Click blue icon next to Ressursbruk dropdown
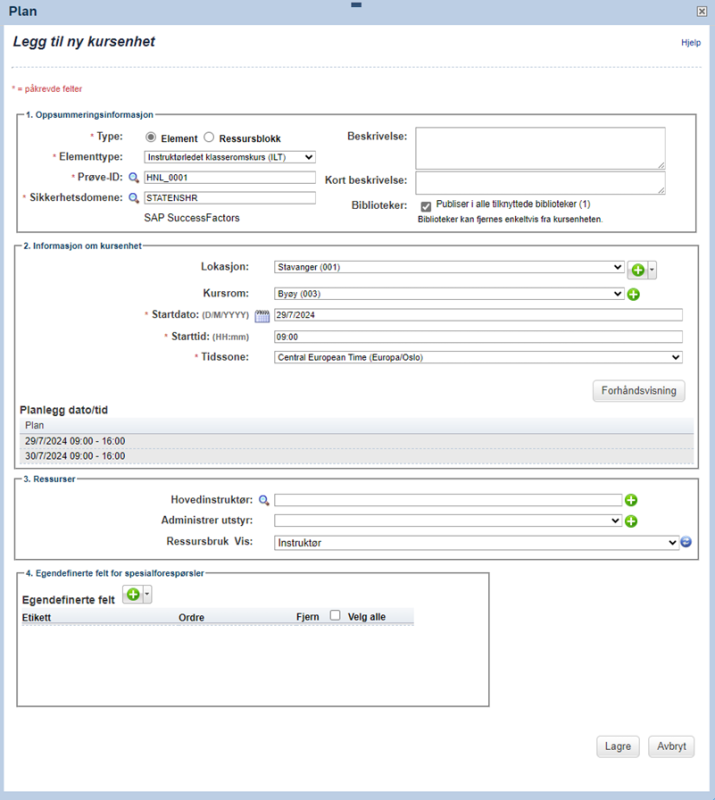 coord(686,542)
